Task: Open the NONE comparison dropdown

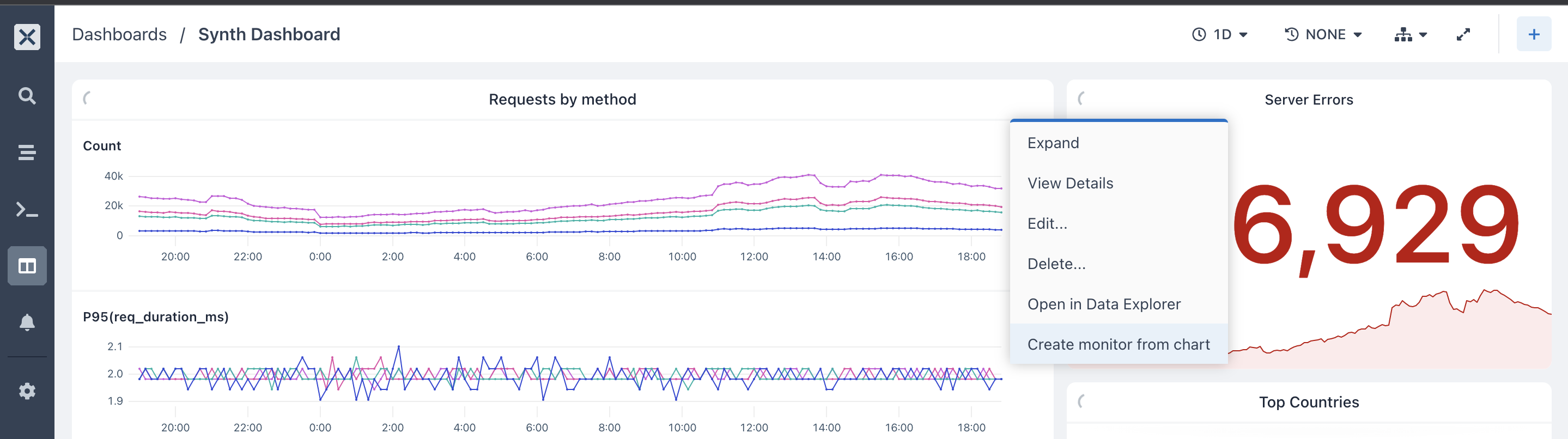Action: point(1323,35)
